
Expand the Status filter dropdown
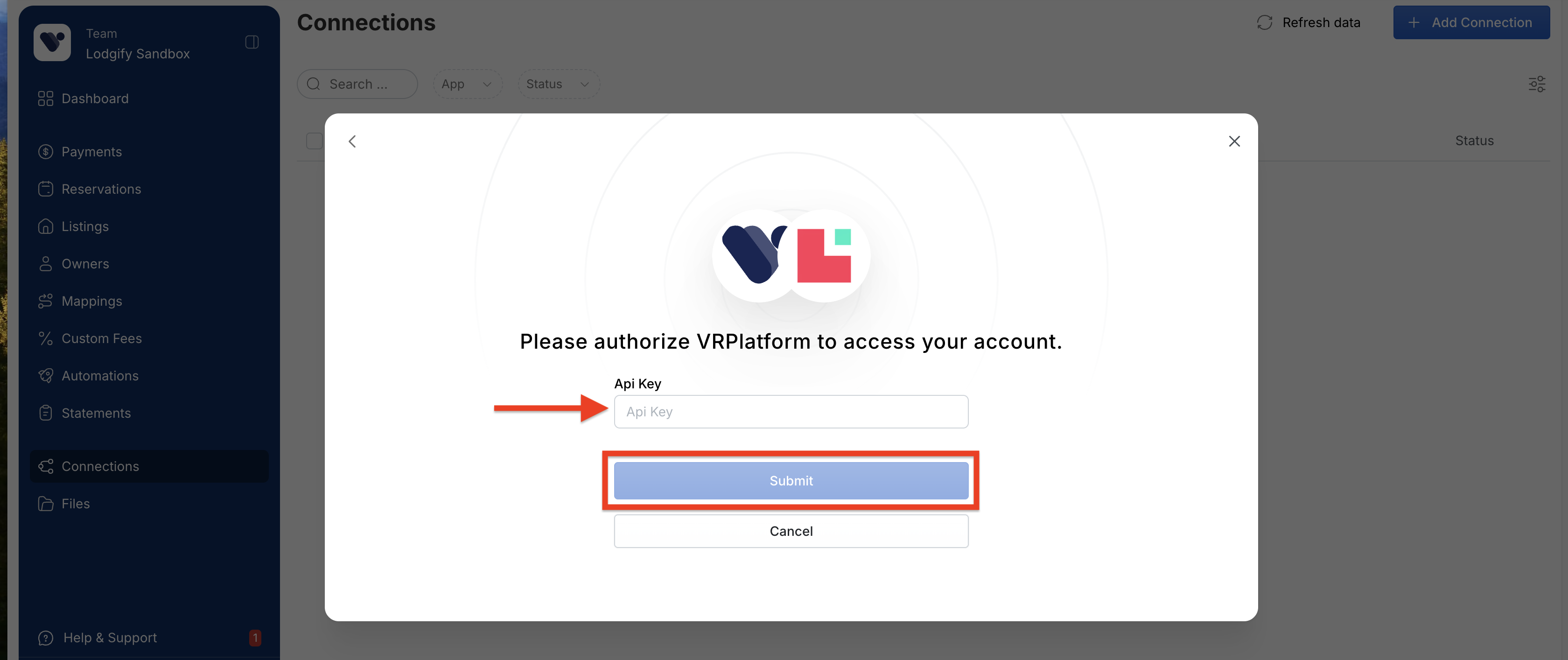(558, 84)
